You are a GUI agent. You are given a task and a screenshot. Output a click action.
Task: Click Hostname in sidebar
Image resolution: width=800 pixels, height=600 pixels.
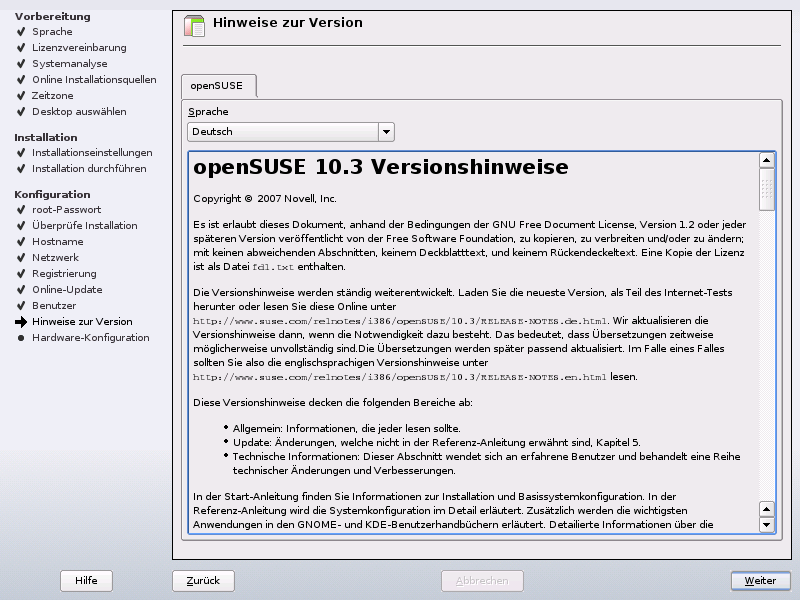pos(58,242)
